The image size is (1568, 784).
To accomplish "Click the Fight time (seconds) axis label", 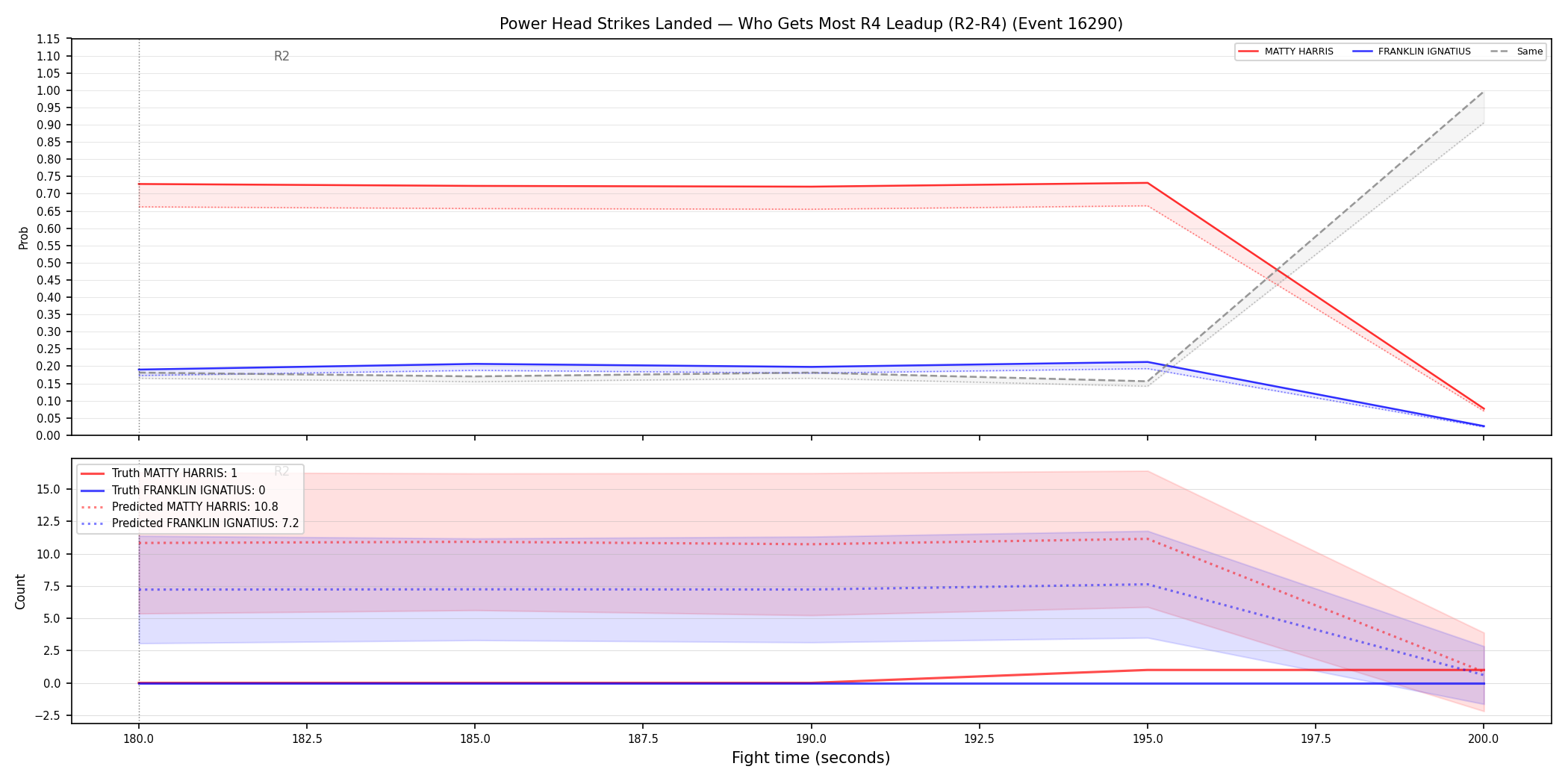I will point(811,758).
